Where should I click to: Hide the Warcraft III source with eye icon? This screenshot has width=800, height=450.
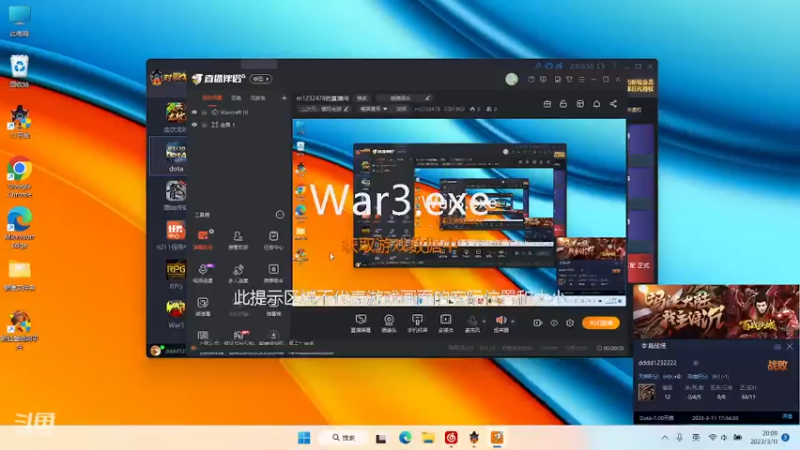point(194,112)
